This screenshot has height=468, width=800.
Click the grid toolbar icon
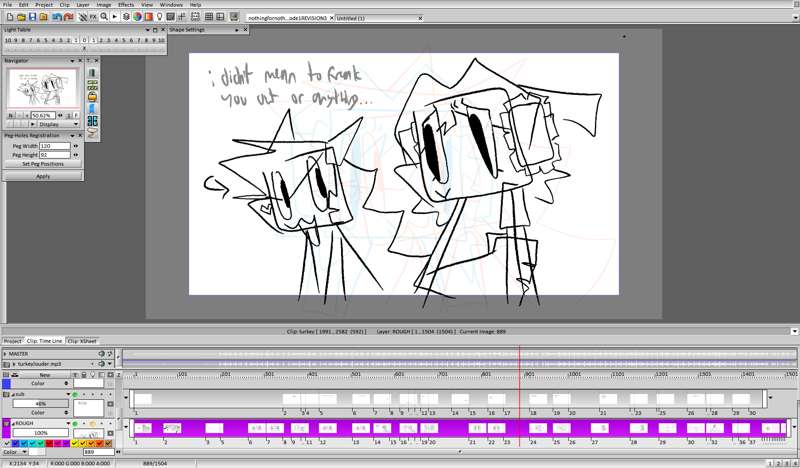(x=209, y=17)
